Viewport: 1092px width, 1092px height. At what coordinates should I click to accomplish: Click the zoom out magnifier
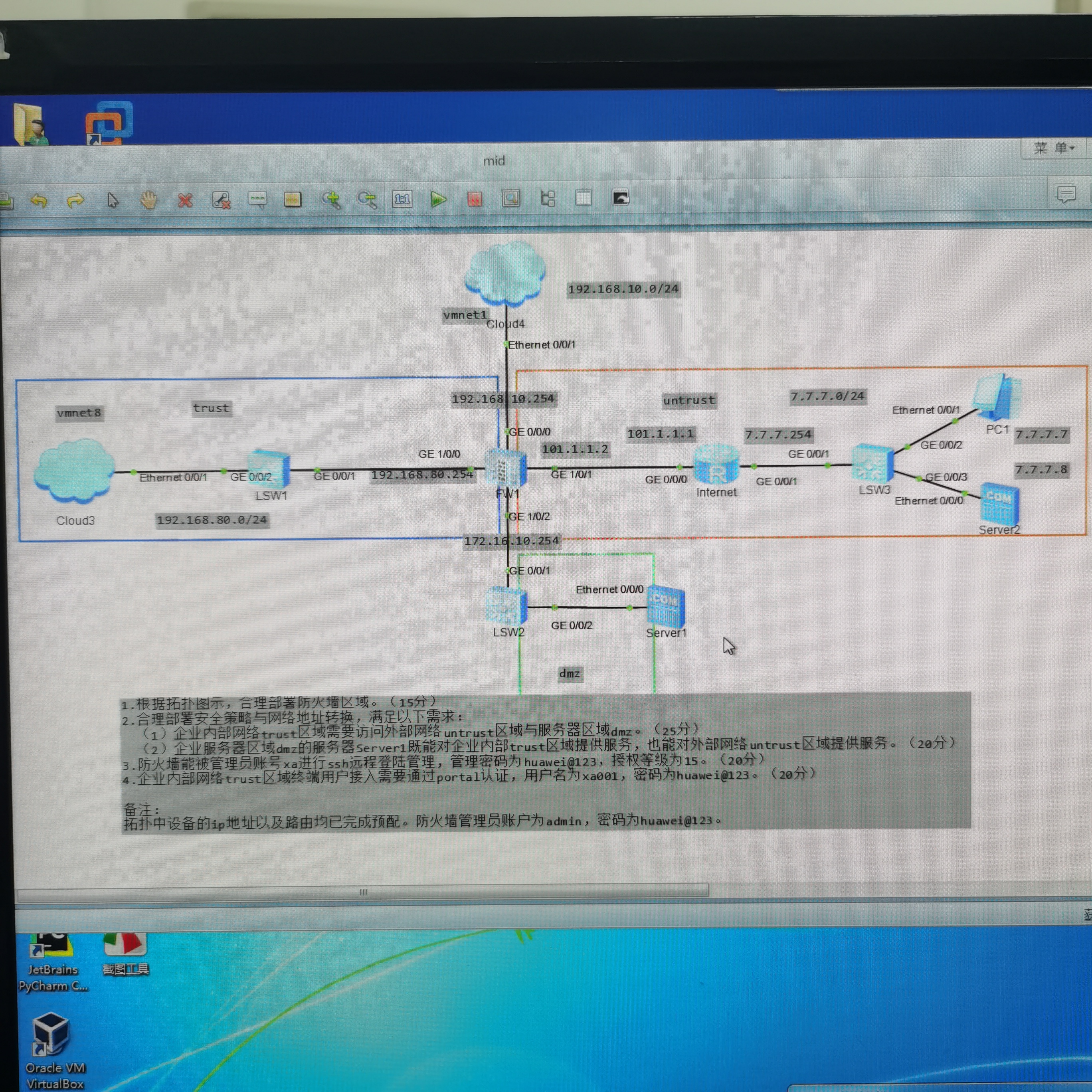pos(367,200)
